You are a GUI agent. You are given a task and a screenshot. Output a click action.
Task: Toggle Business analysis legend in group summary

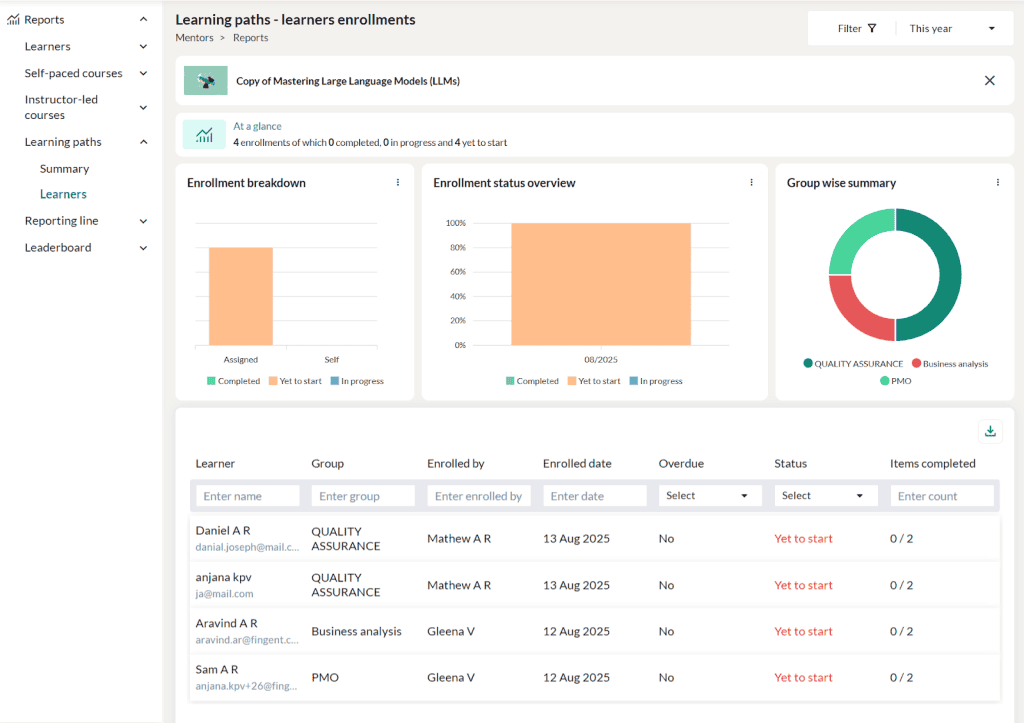pos(950,364)
